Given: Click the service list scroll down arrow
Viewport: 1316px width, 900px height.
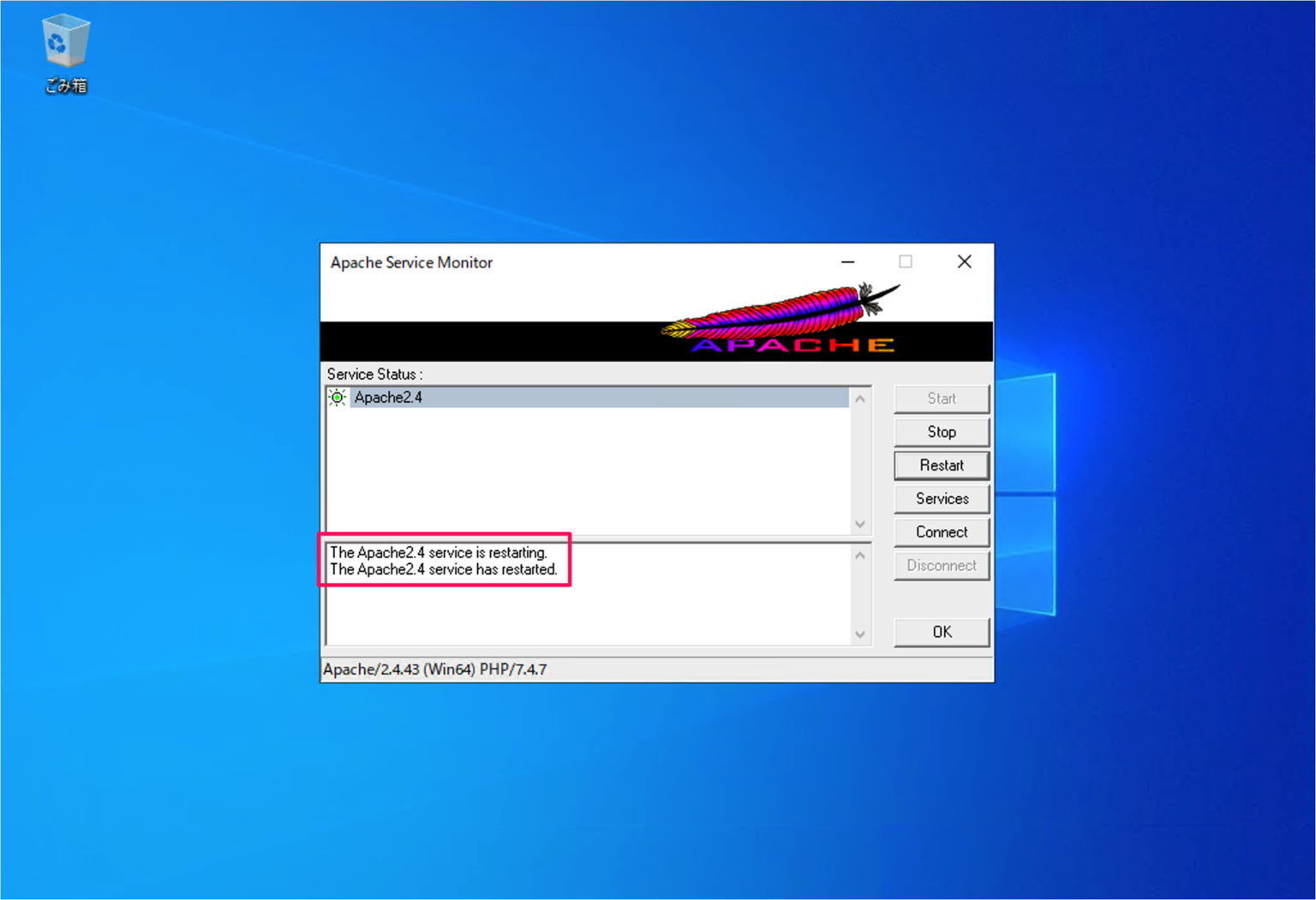Looking at the screenshot, I should [860, 524].
